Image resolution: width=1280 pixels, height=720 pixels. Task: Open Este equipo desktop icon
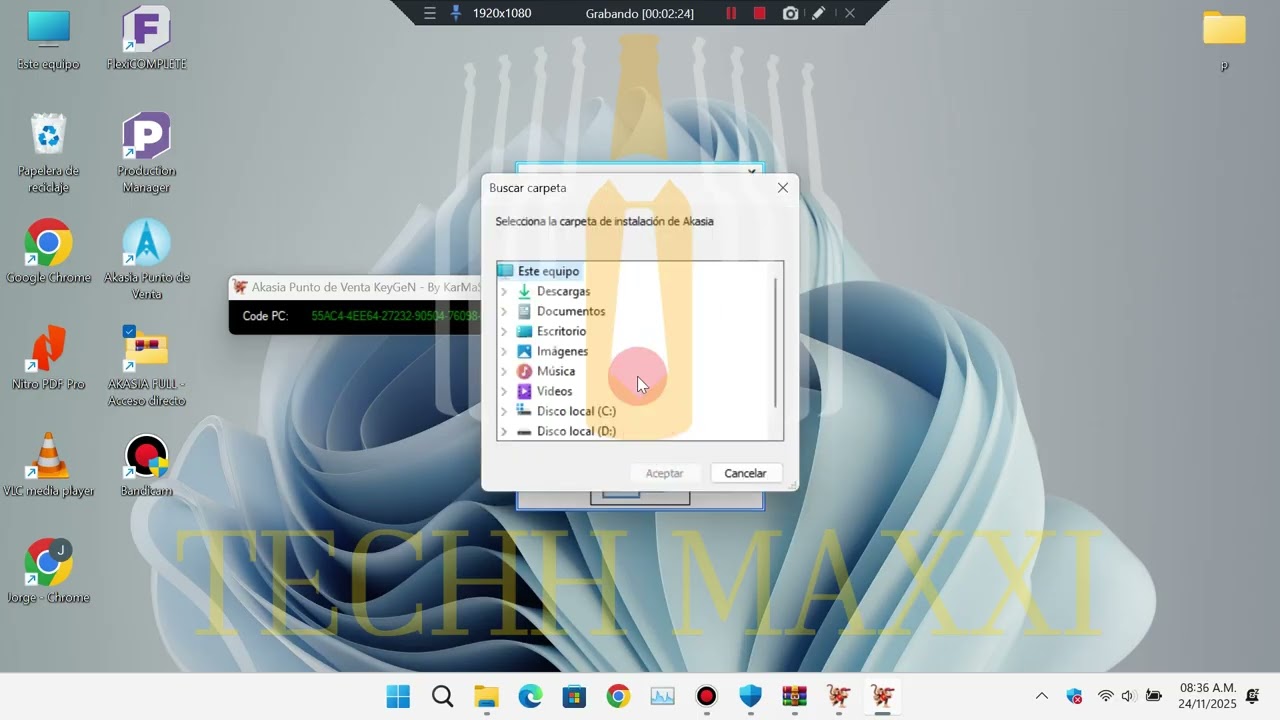click(48, 40)
